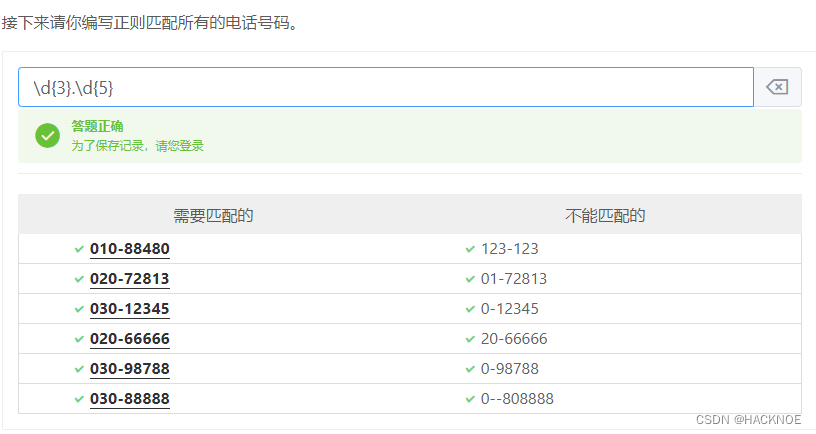
Task: Click the '不能匹配的' column header
Action: click(605, 215)
